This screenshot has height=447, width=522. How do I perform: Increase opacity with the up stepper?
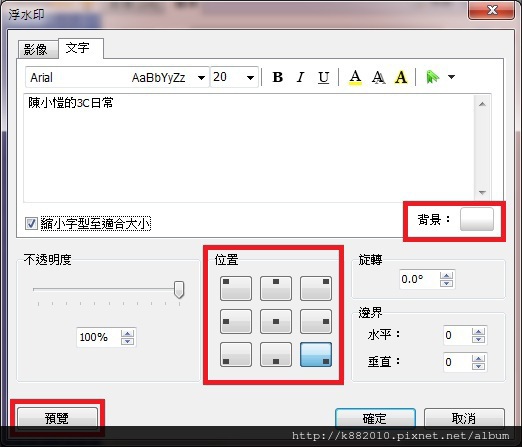(127, 333)
